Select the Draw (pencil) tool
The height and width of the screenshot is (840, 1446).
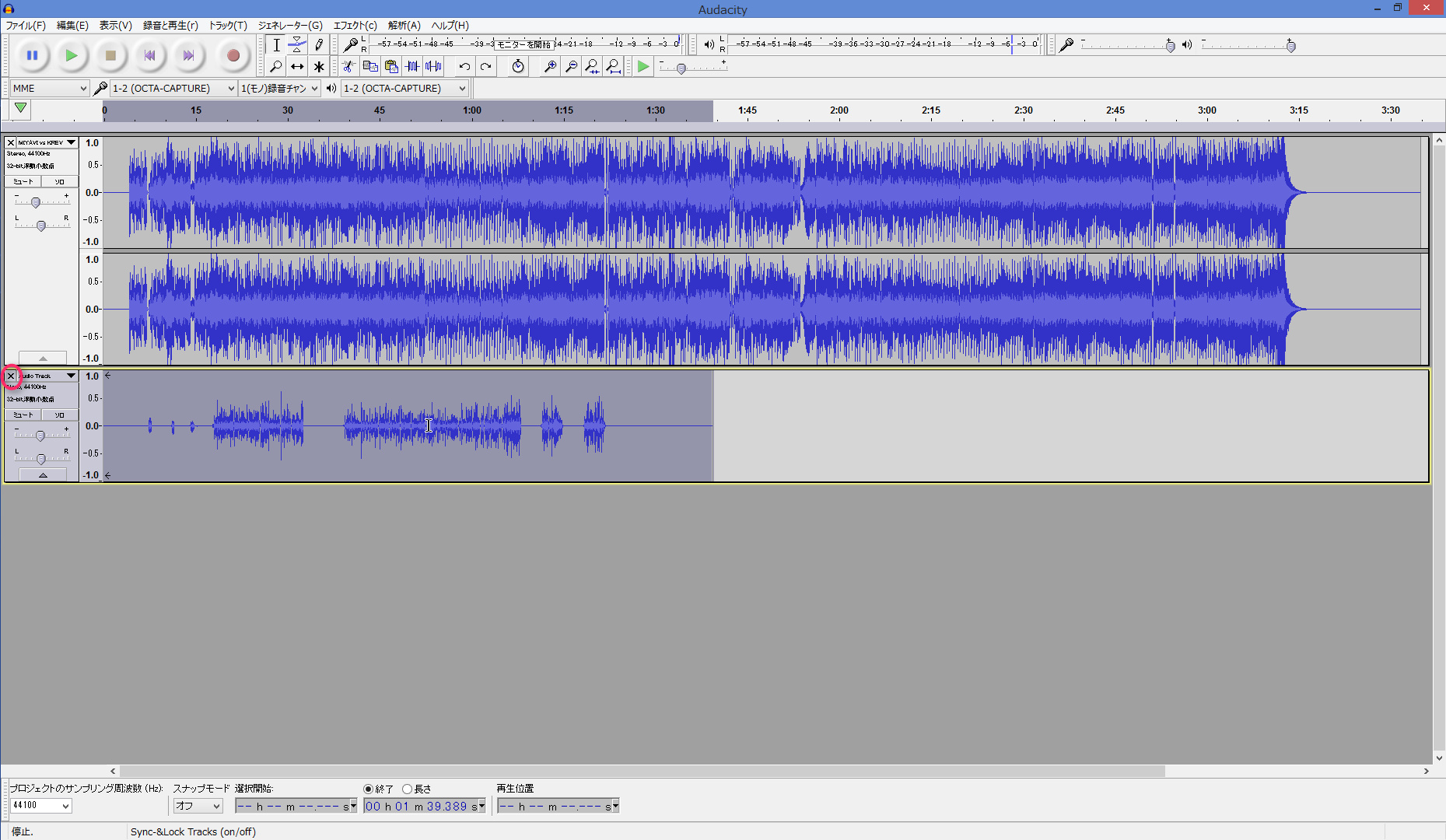click(318, 45)
